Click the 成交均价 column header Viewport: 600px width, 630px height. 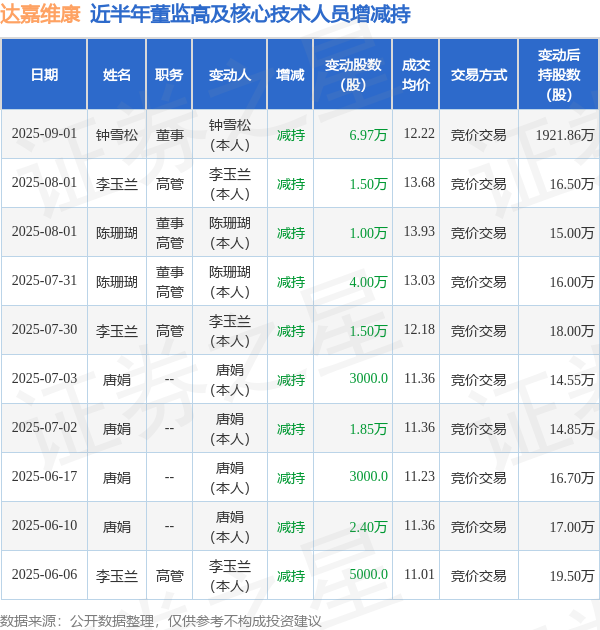pos(416,75)
